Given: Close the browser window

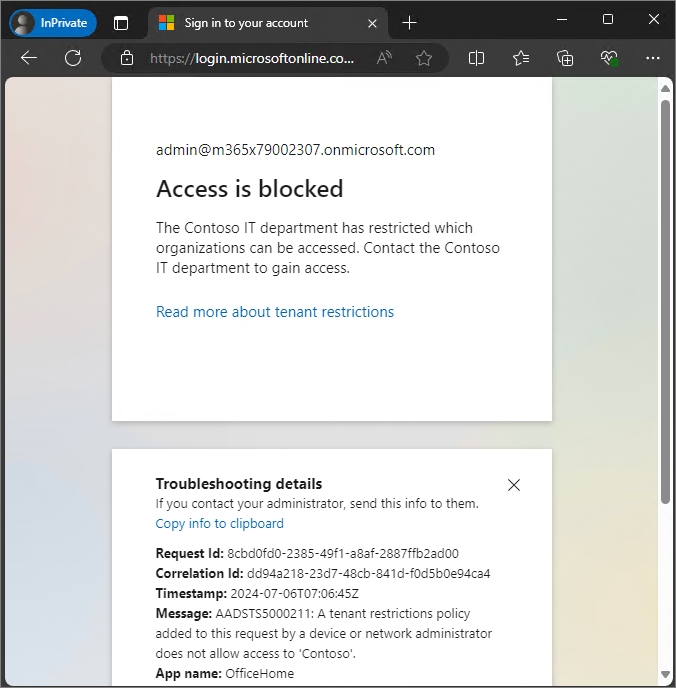Looking at the screenshot, I should [x=654, y=19].
